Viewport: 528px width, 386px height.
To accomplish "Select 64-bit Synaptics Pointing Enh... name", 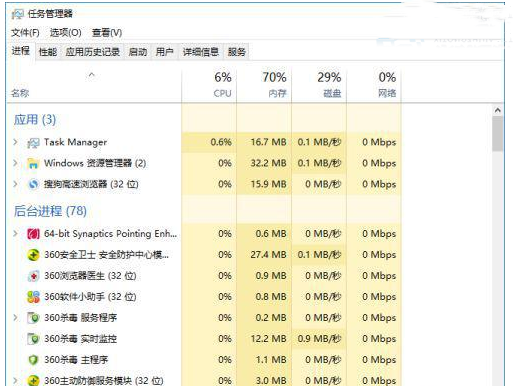I will [x=110, y=234].
